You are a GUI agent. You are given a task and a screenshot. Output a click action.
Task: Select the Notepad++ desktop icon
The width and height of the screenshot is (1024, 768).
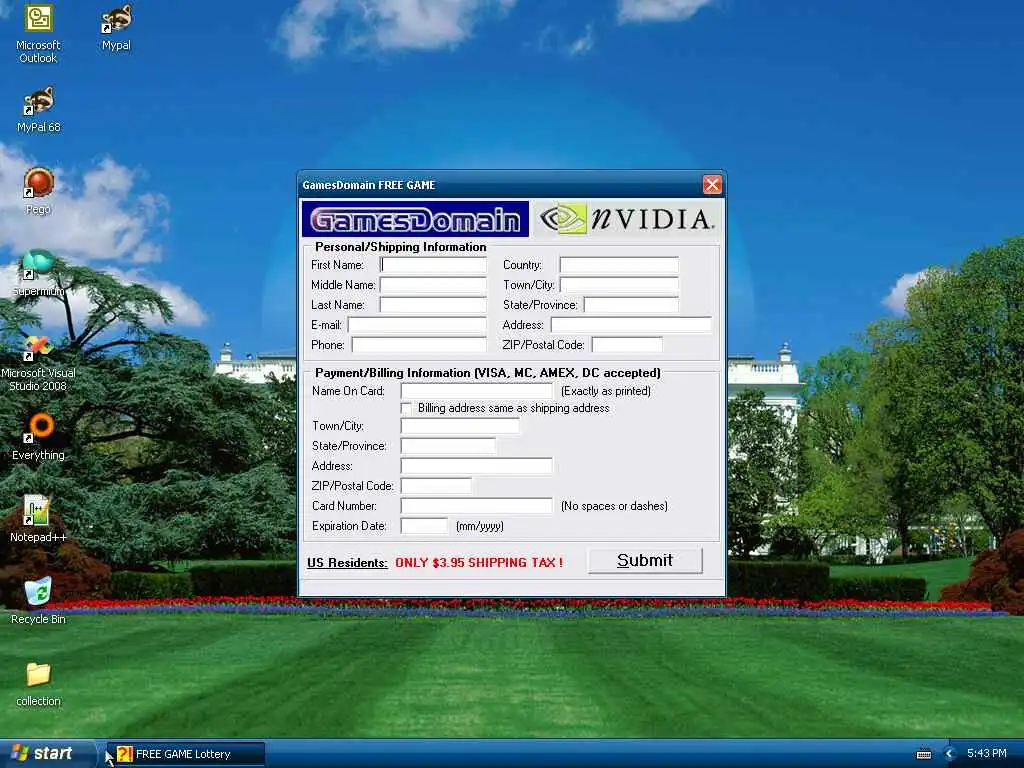(x=39, y=519)
